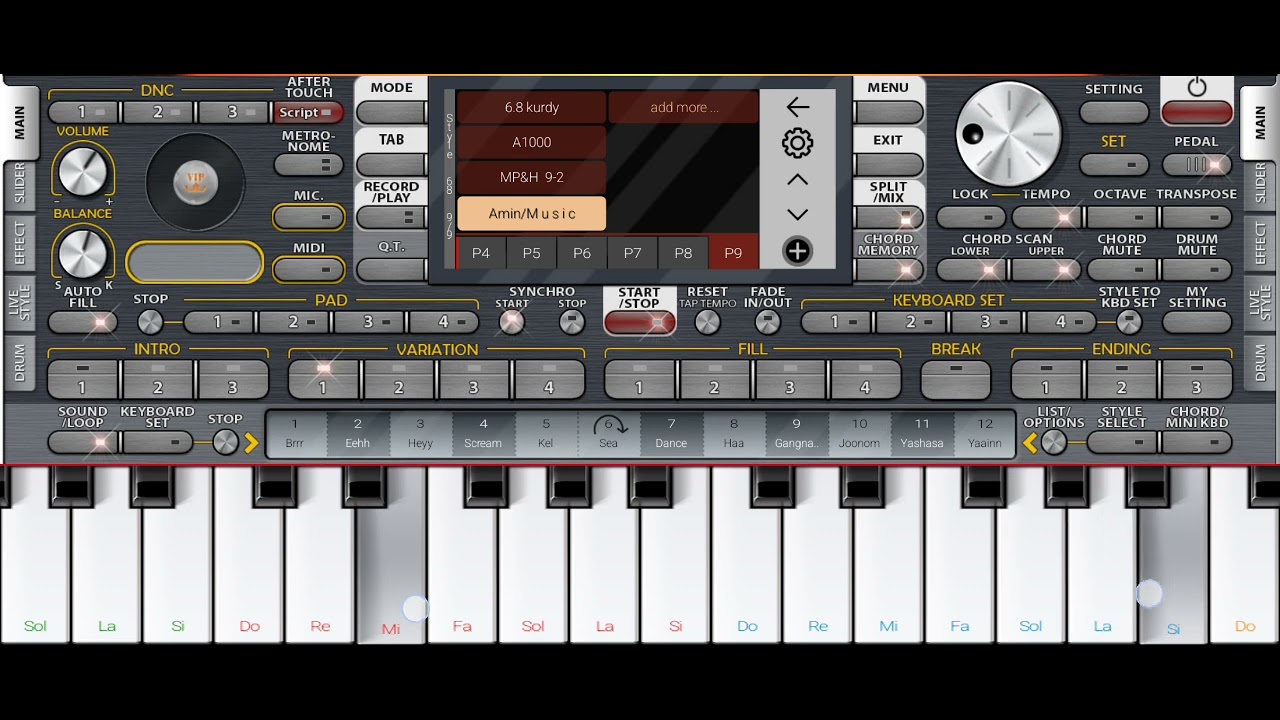Viewport: 1280px width, 720px height.
Task: Move down the style list with the down chevron
Action: [x=797, y=214]
